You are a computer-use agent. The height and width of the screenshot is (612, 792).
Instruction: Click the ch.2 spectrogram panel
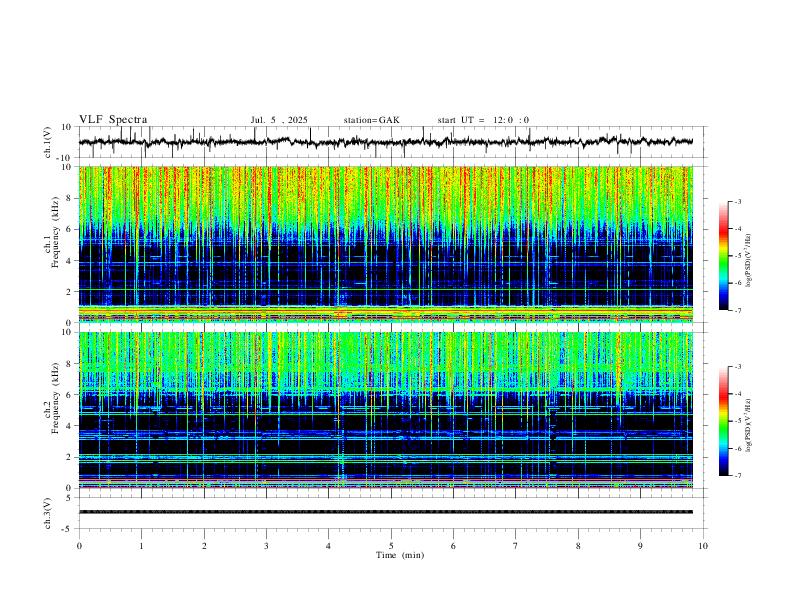386,410
